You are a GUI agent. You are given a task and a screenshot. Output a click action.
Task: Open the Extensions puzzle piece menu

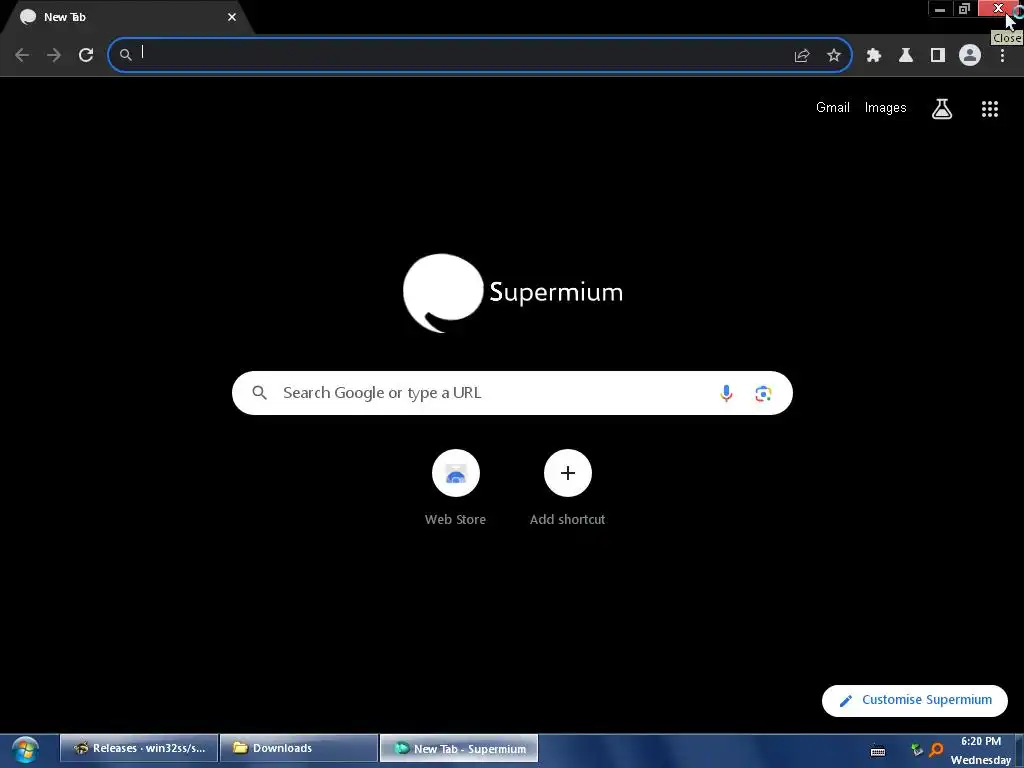pyautogui.click(x=874, y=56)
